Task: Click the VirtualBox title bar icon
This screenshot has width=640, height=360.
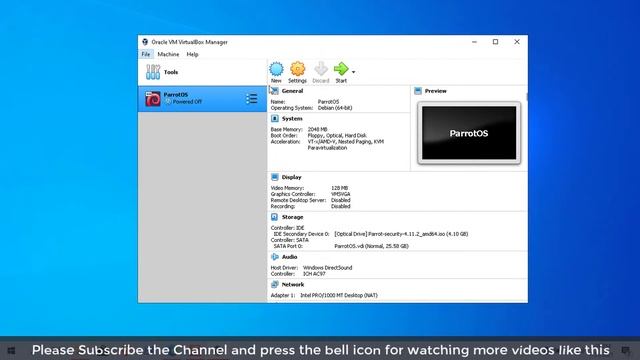Action: coord(145,42)
